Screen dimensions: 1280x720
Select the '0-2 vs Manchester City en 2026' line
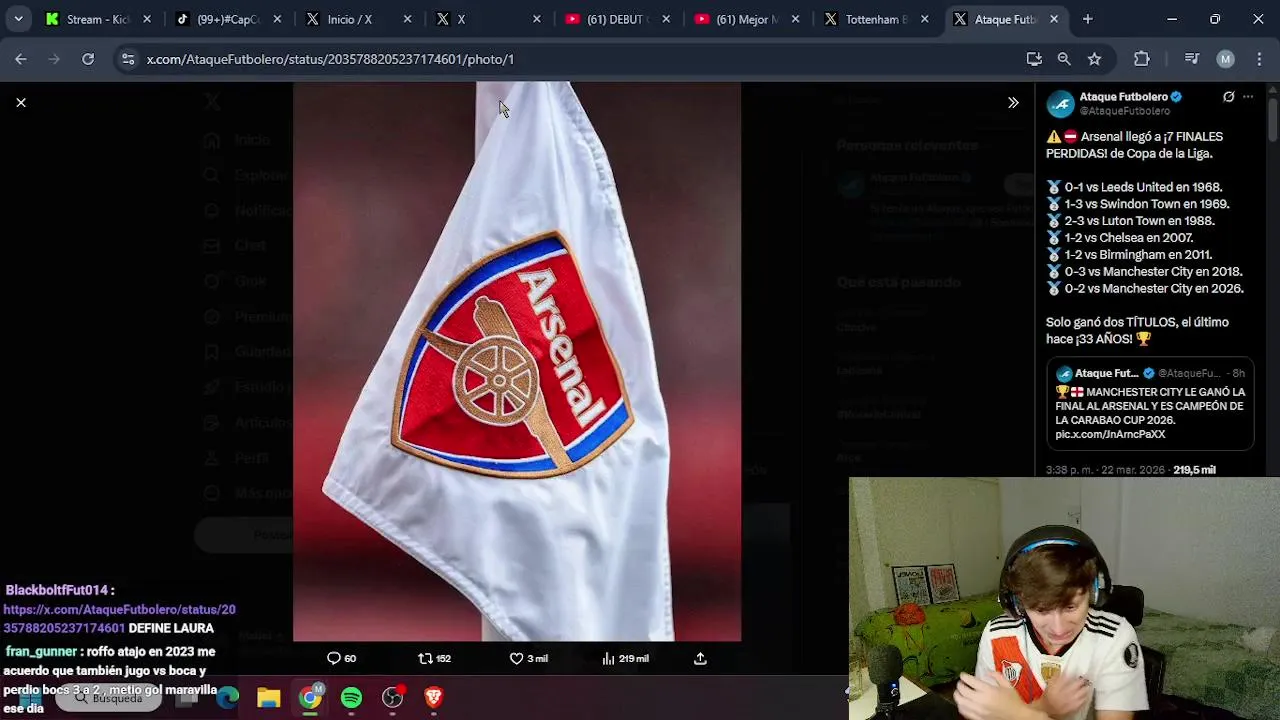1145,289
